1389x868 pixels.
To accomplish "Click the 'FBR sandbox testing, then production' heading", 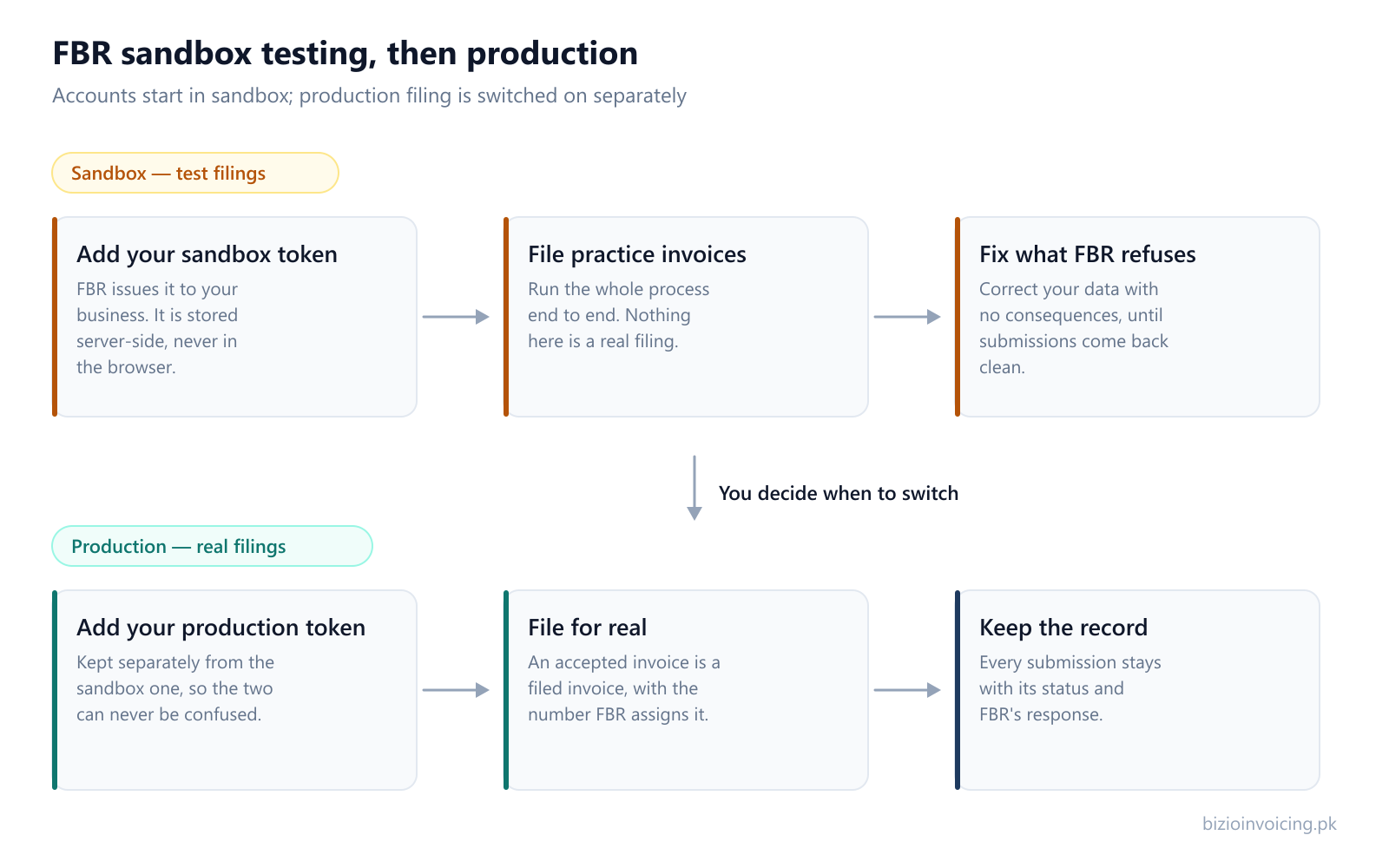I will point(346,54).
